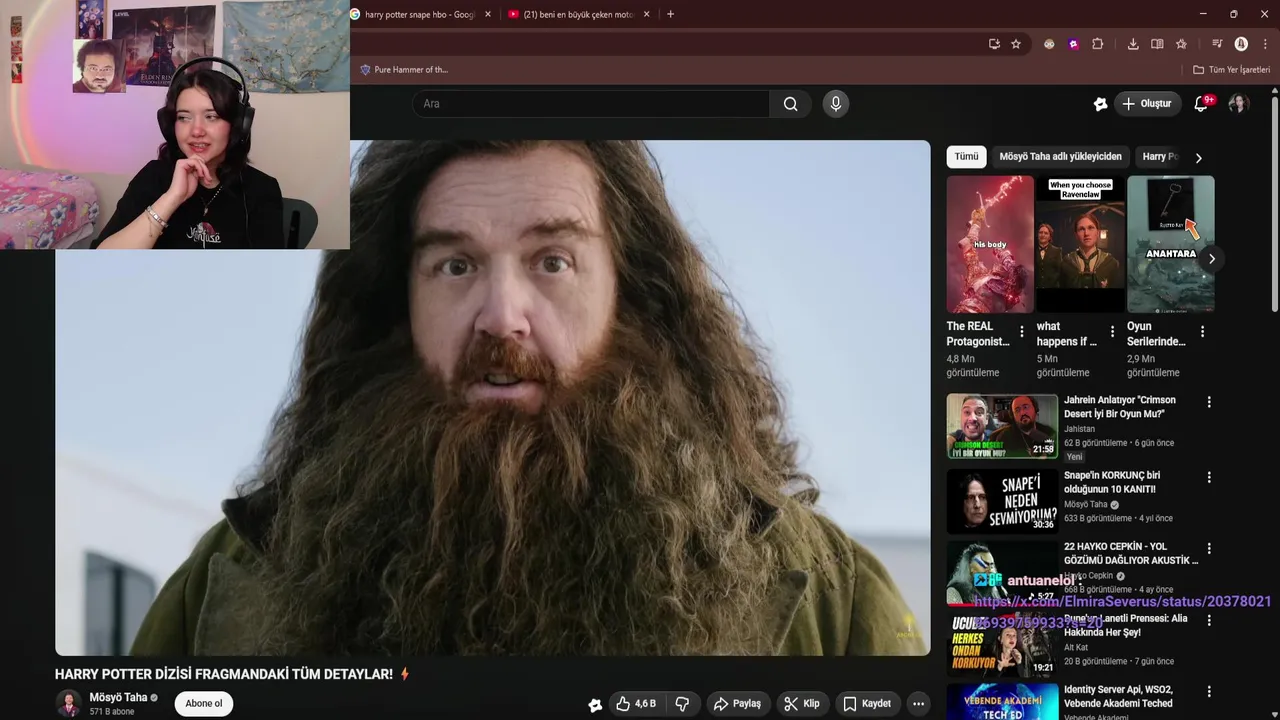Open 'When you choose Ravenclaw' short thumbnail

pyautogui.click(x=1080, y=245)
